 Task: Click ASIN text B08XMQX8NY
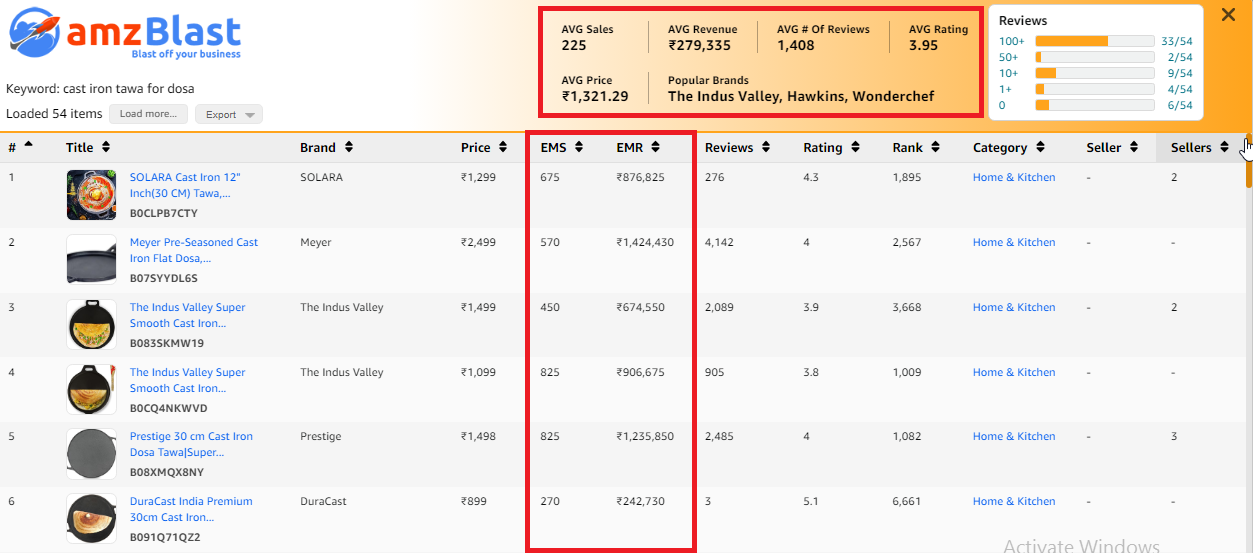[x=167, y=472]
